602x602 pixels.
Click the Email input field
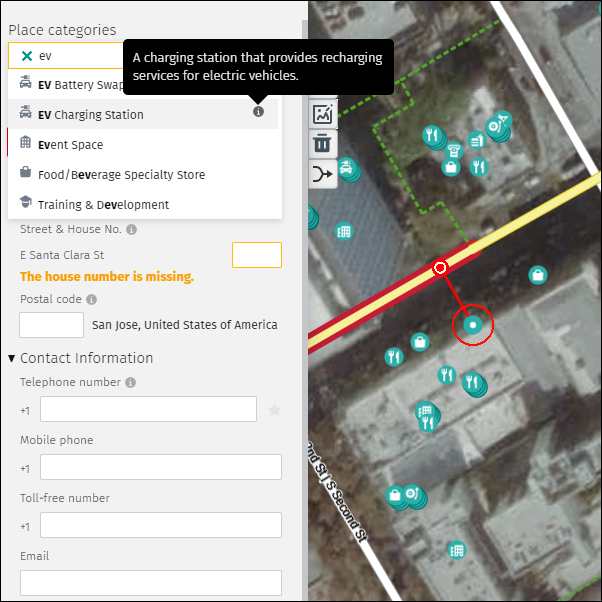[x=151, y=583]
